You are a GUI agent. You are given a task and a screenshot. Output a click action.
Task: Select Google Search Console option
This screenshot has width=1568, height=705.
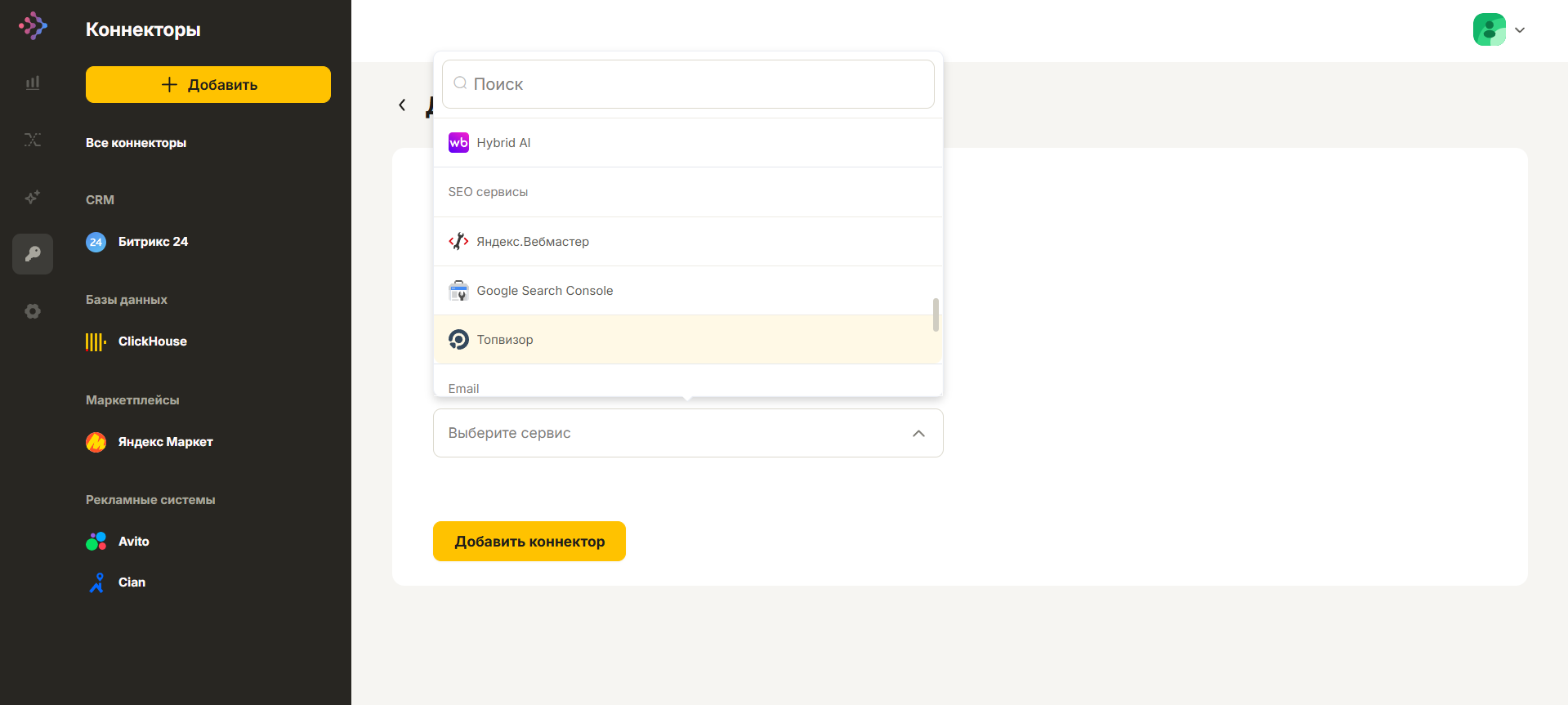pyautogui.click(x=688, y=291)
